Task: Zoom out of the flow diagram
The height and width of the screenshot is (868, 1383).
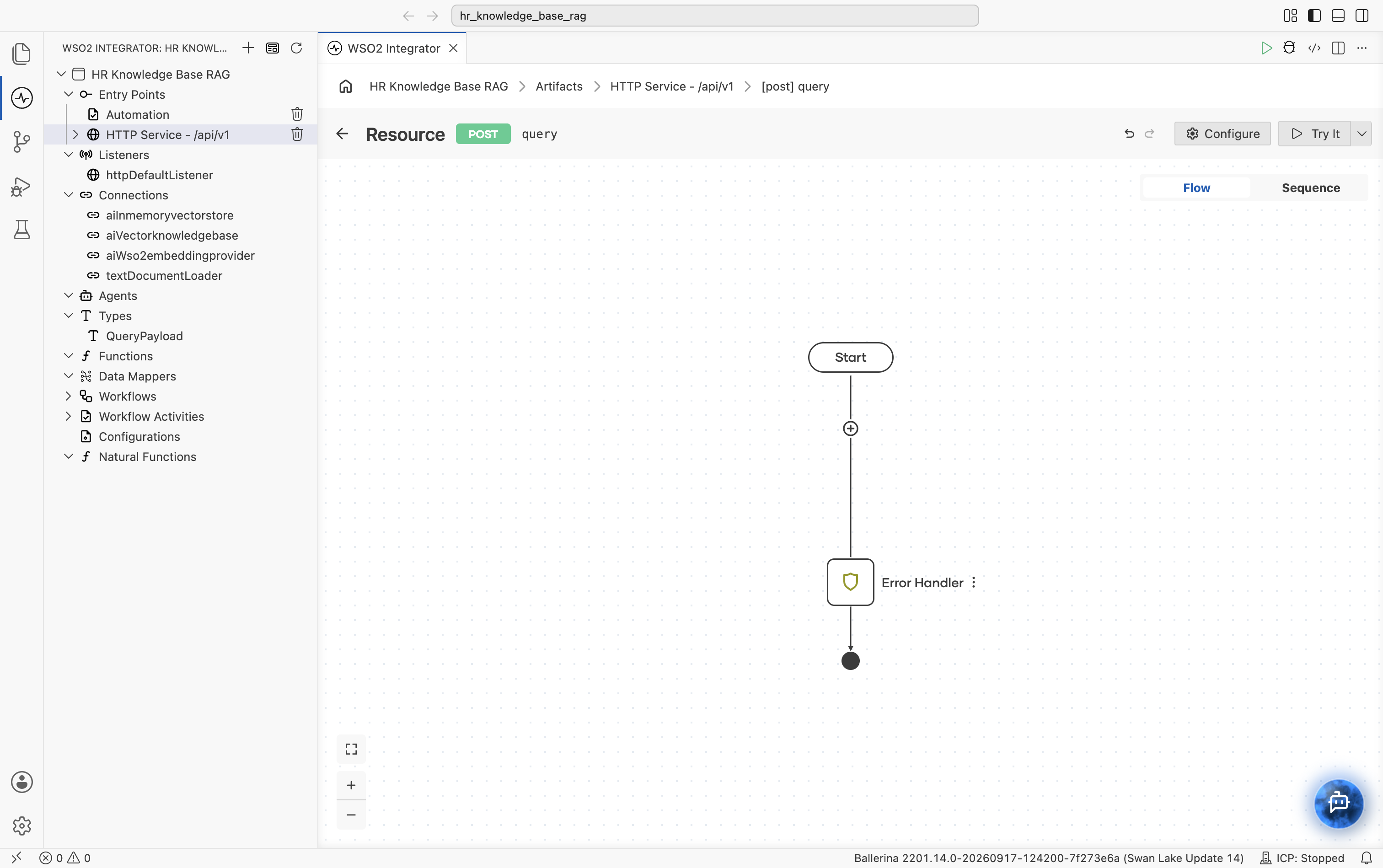Action: pos(351,815)
